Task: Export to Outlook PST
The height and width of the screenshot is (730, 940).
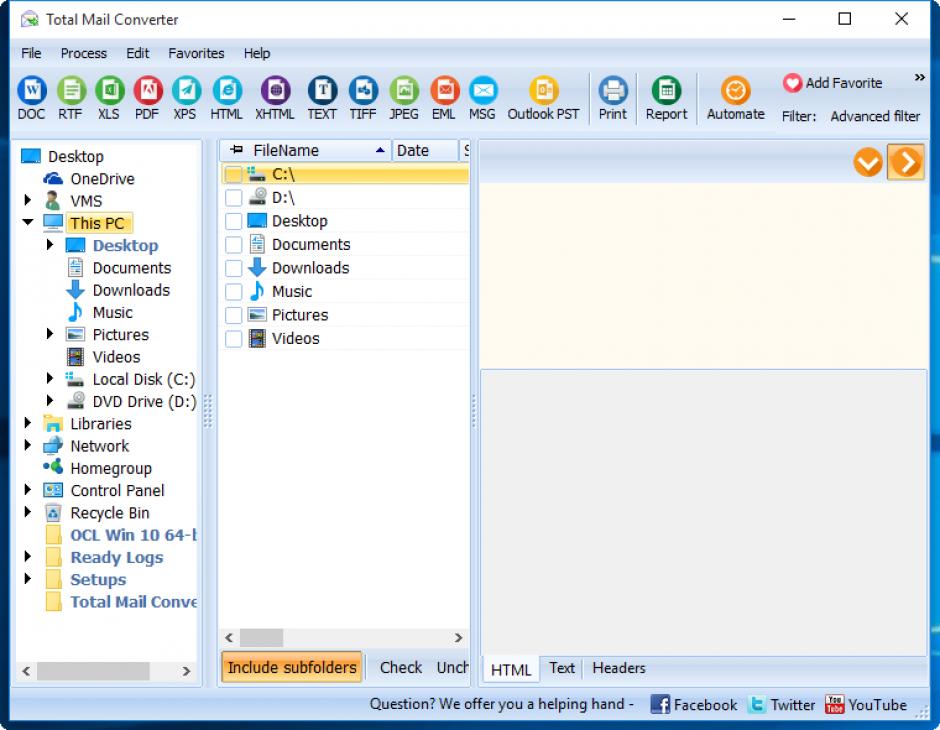Action: [544, 98]
